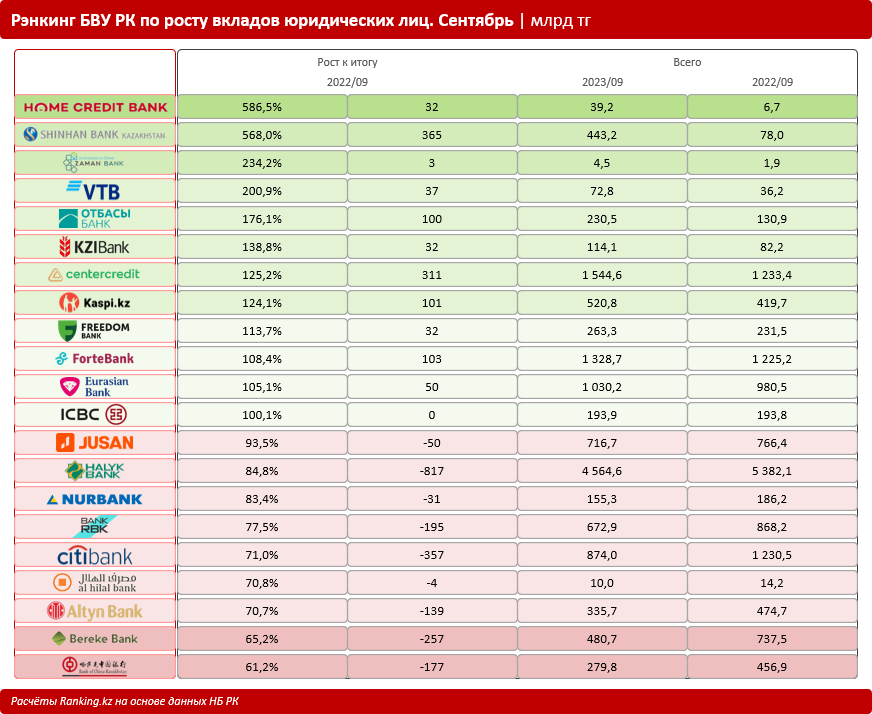Click the Jusan bank logo

(x=95, y=442)
